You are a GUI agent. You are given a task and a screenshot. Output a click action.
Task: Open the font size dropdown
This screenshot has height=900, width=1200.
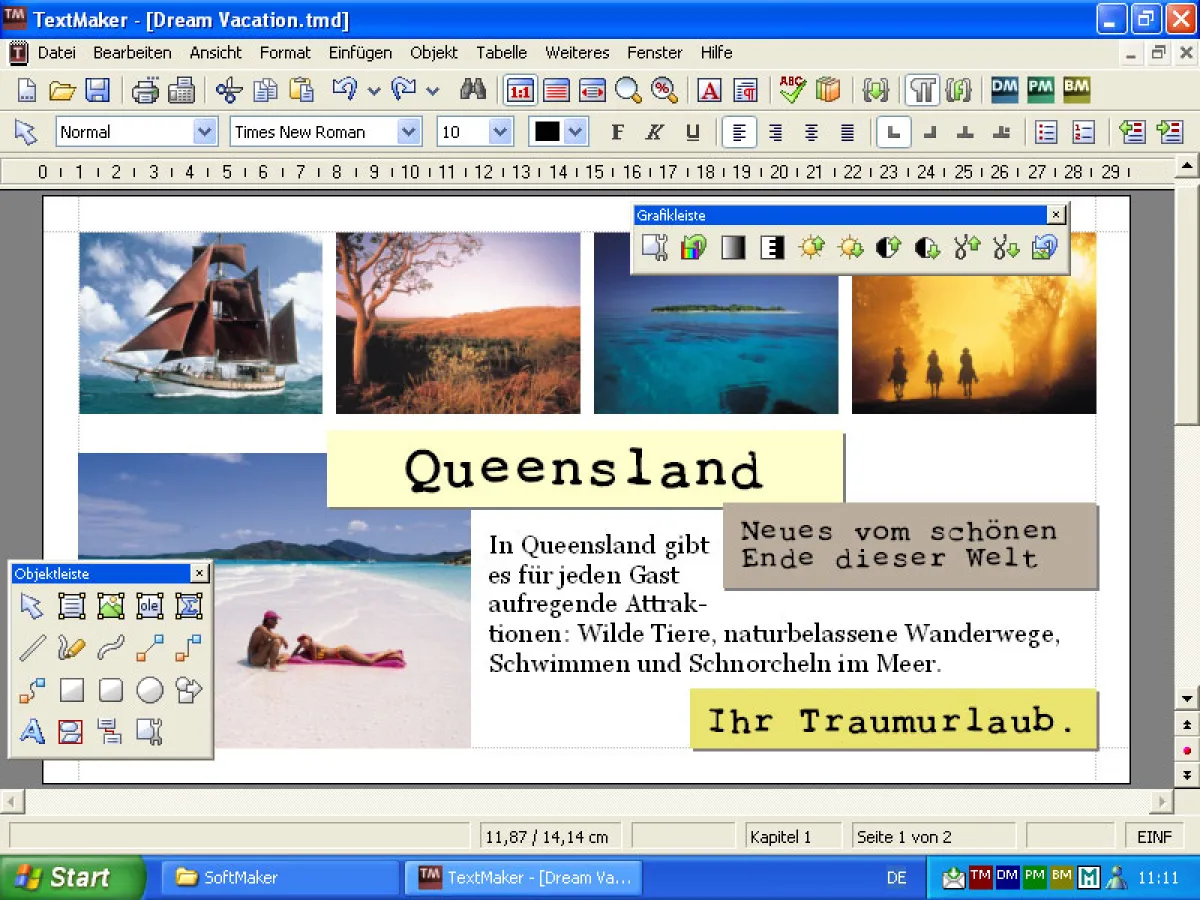click(500, 132)
